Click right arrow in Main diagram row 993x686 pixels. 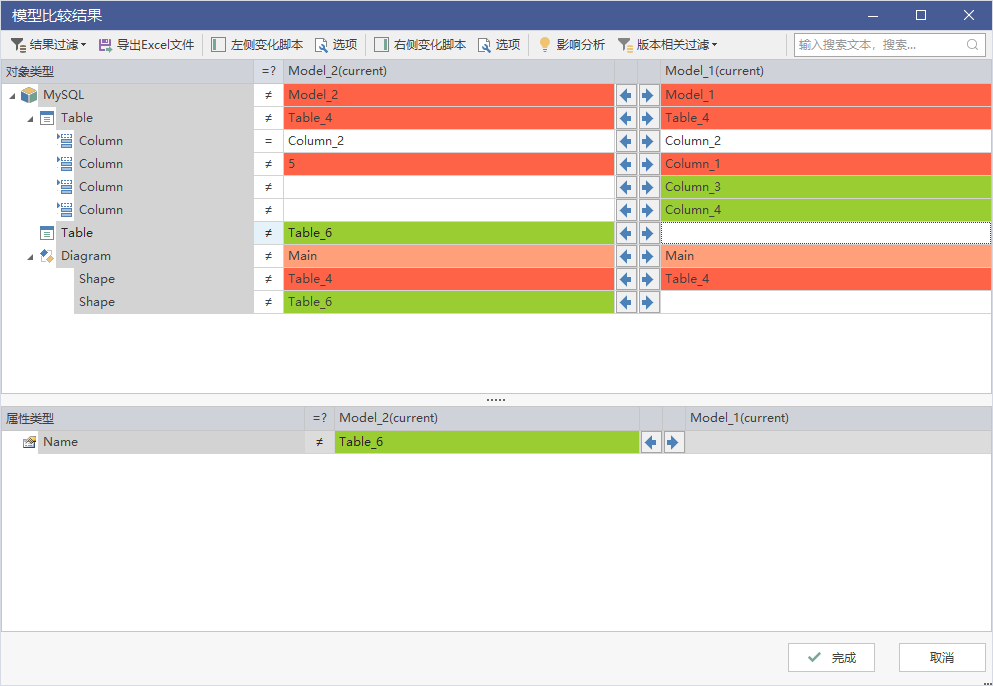click(x=647, y=256)
